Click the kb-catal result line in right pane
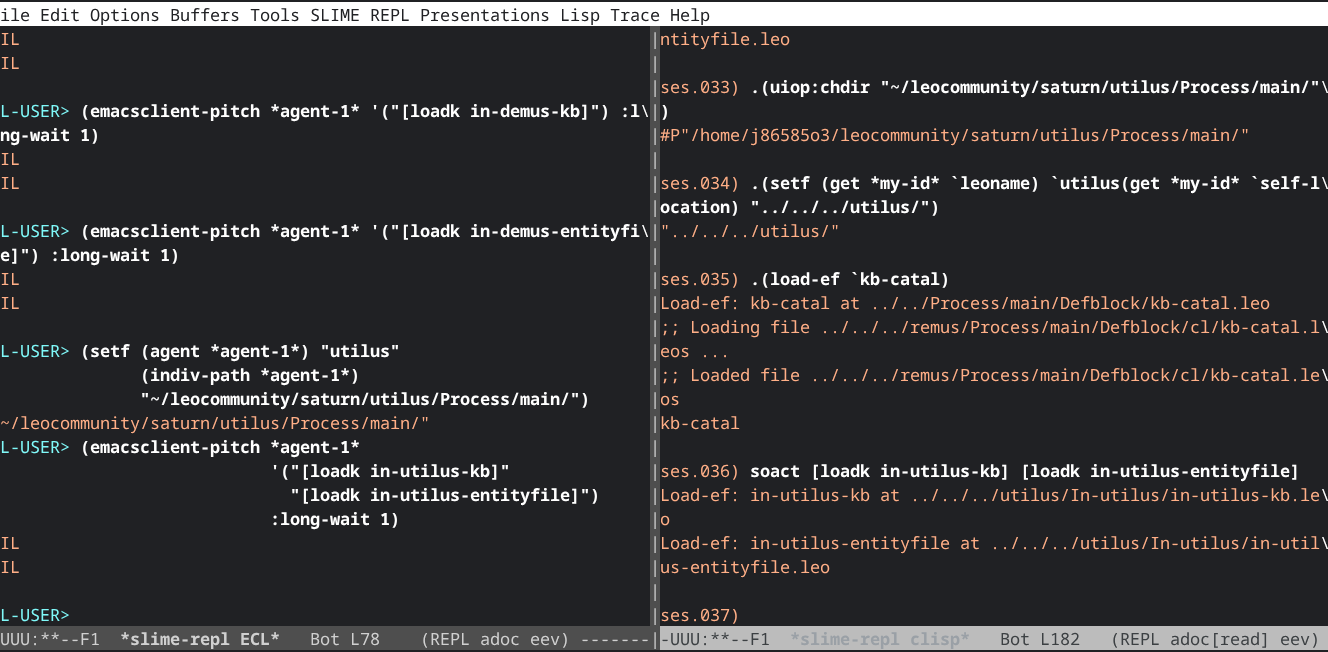This screenshot has height=652, width=1328. pos(700,423)
